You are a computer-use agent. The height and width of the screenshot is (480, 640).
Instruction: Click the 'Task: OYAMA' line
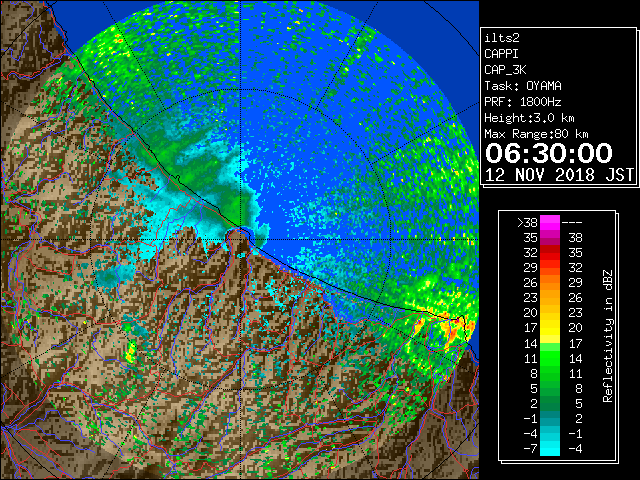pos(523,86)
